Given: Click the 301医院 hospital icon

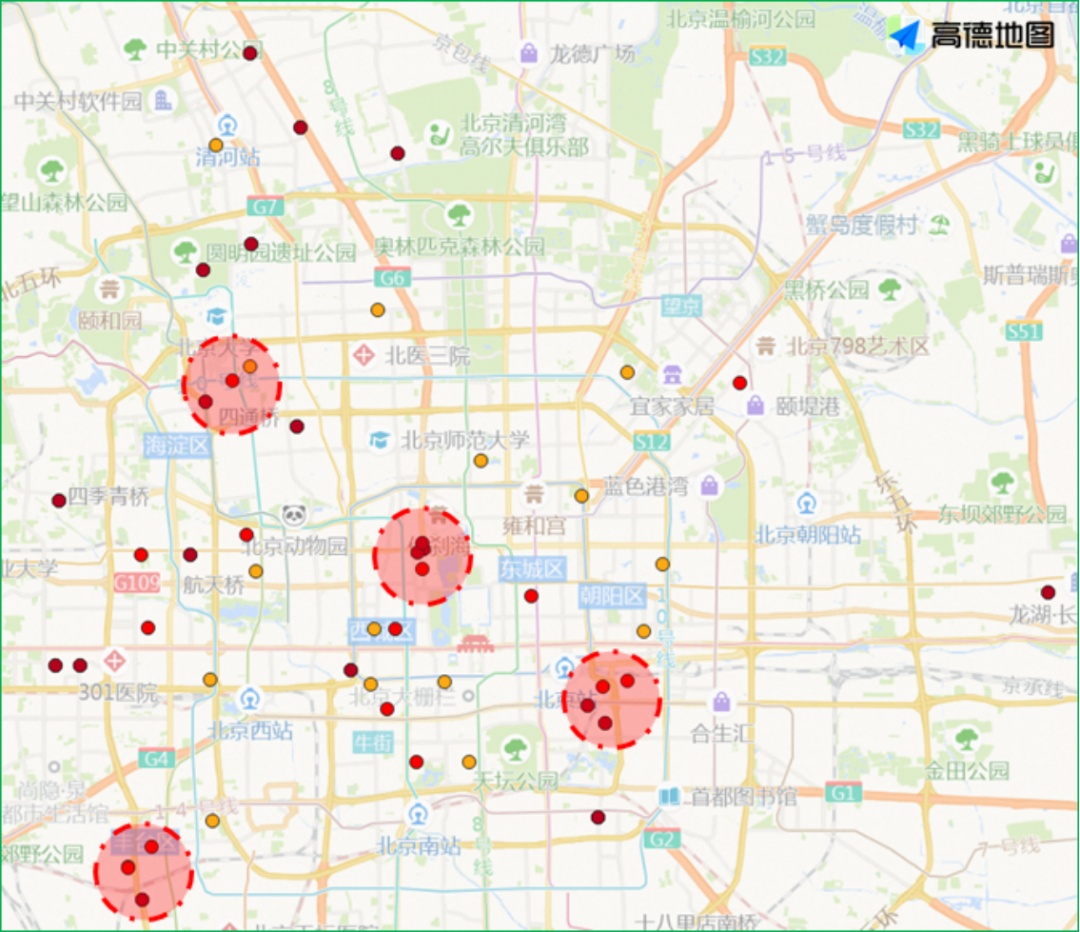Looking at the screenshot, I should point(116,660).
